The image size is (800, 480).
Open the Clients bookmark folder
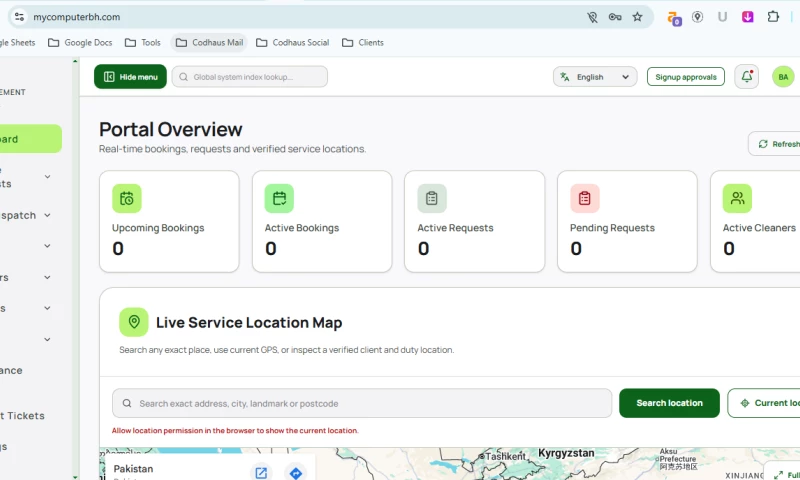click(363, 43)
